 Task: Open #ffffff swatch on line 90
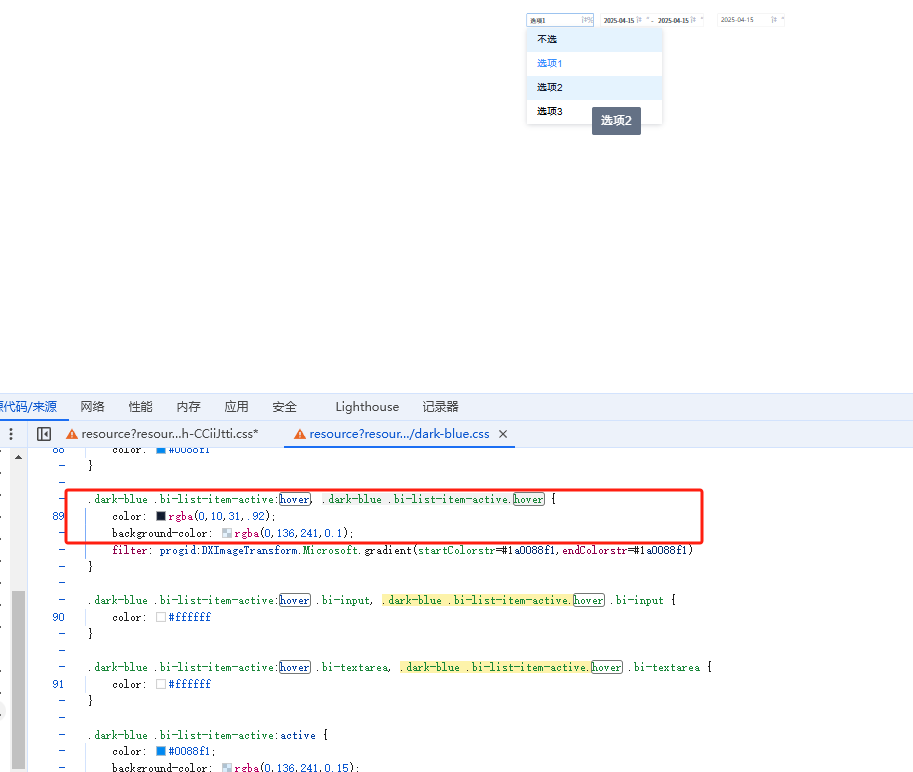161,617
